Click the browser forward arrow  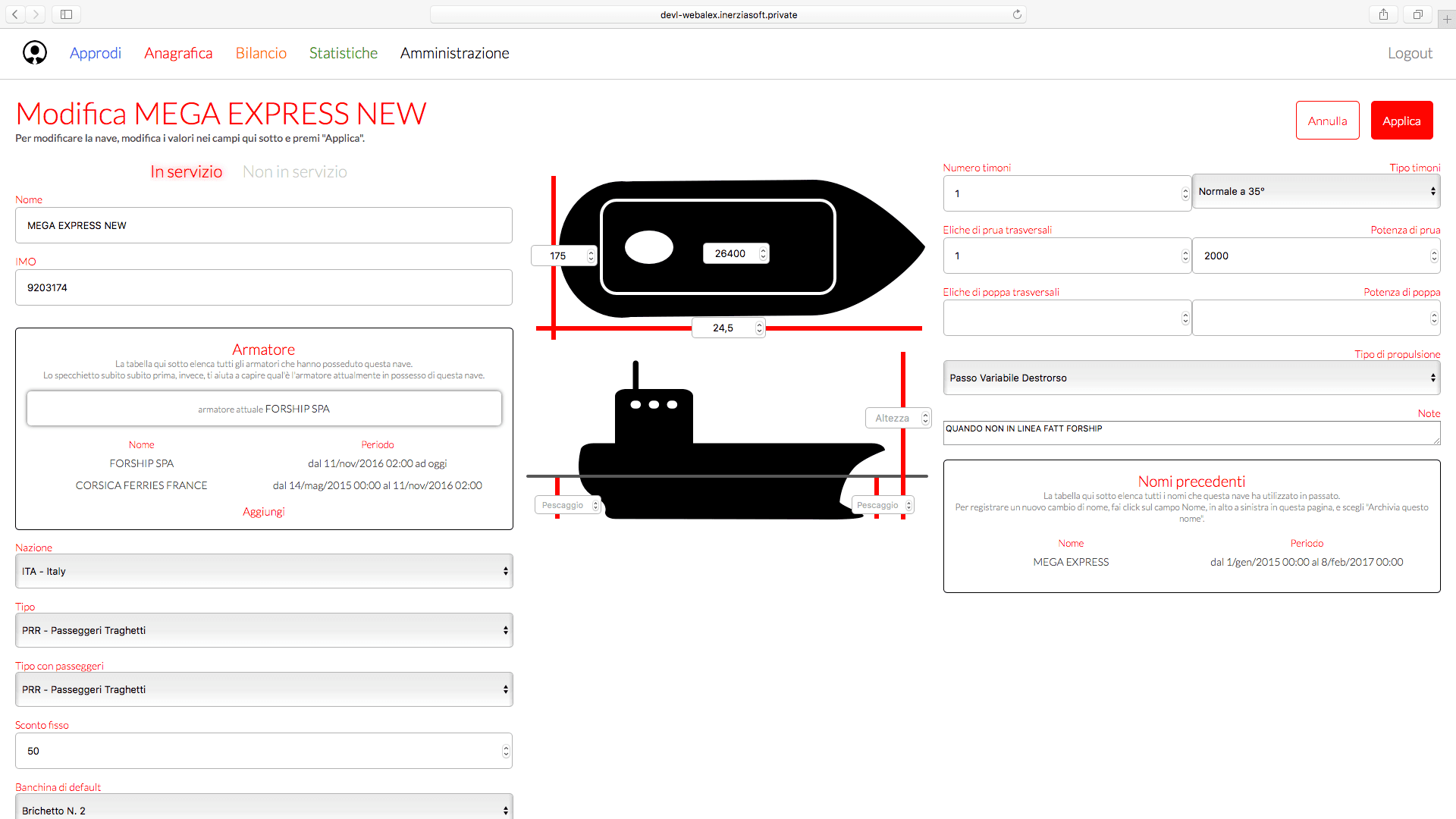coord(36,14)
